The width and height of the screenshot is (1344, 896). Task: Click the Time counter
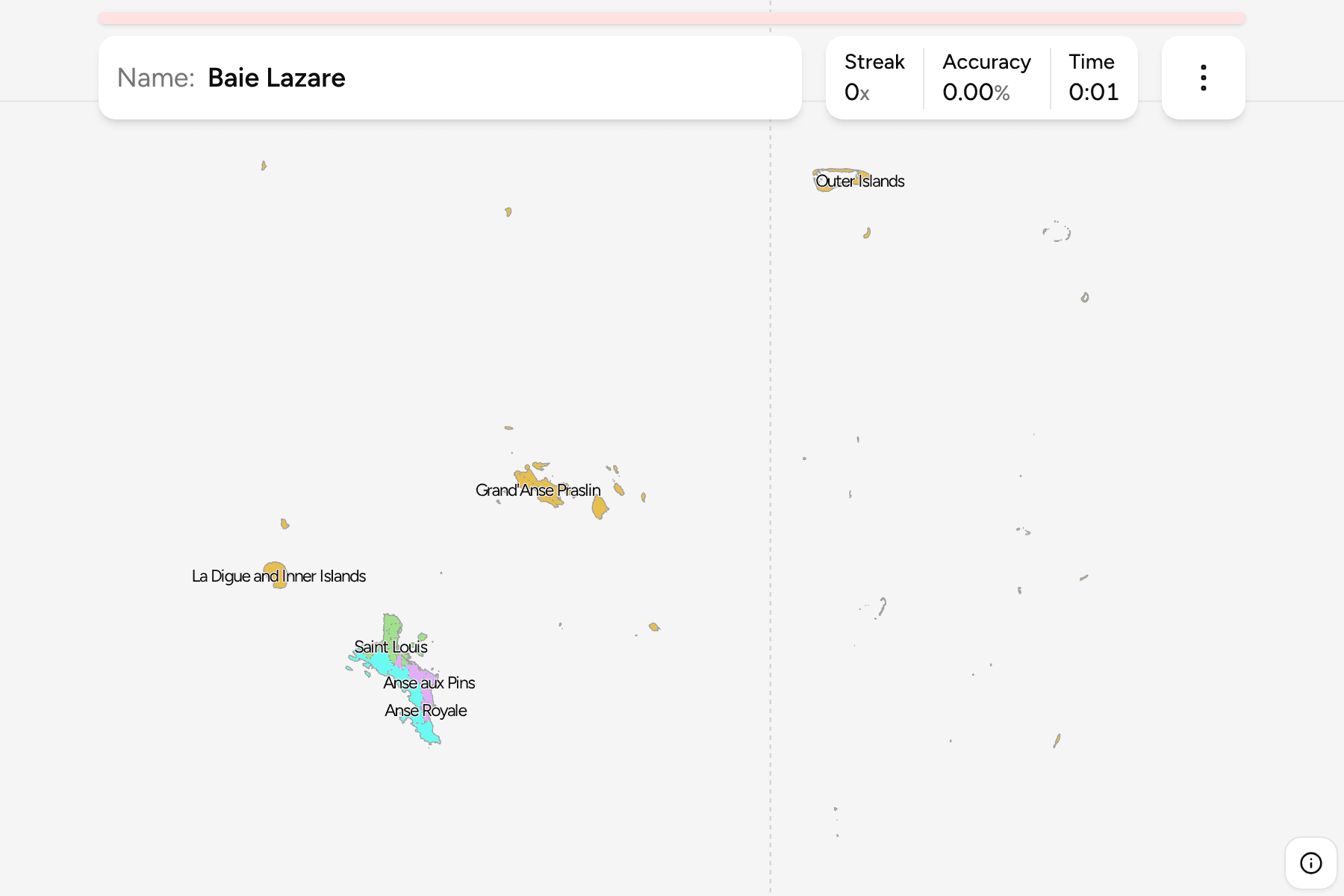[x=1093, y=78]
